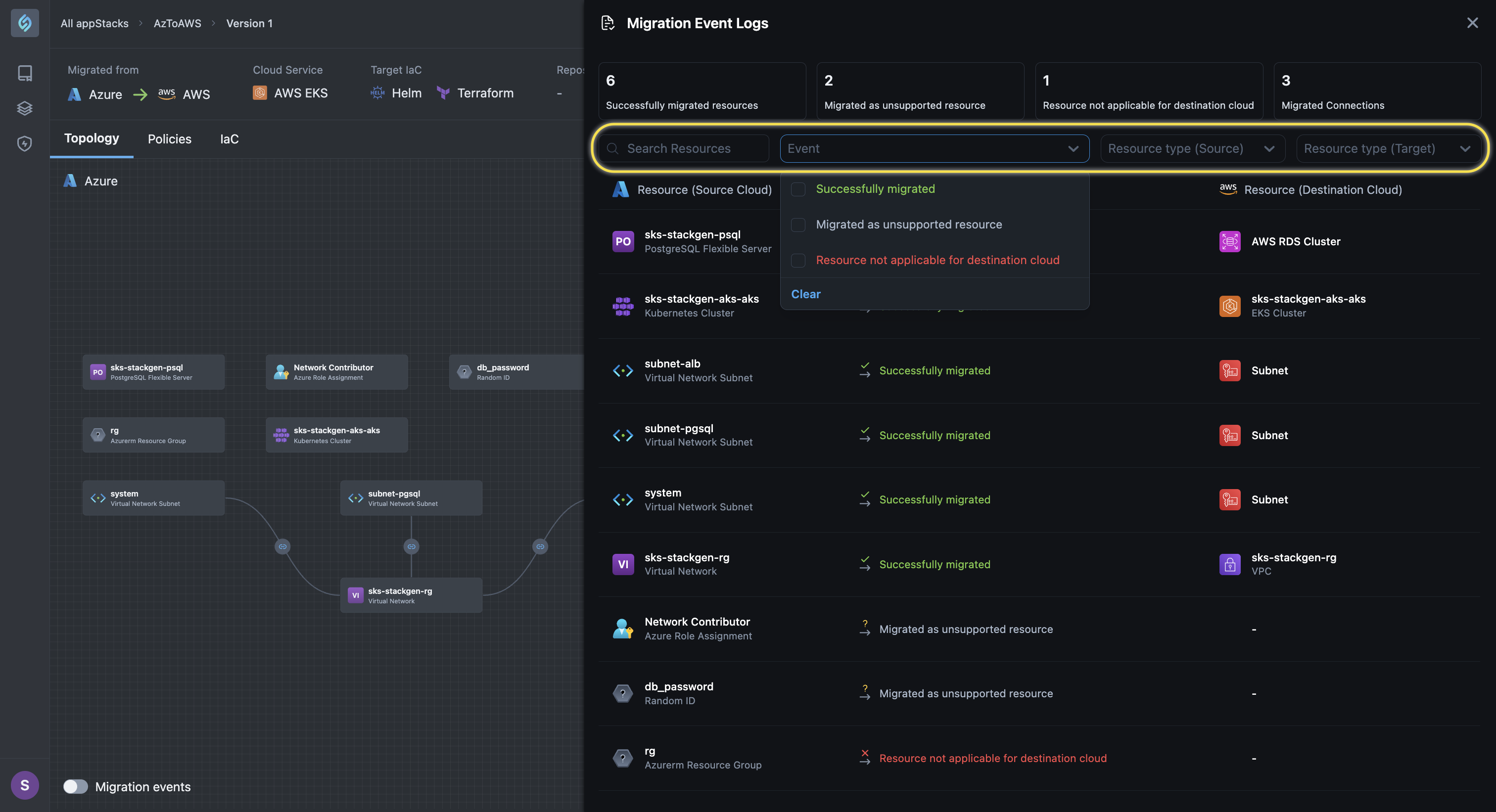
Task: Clear the Event filter selections
Action: [805, 294]
